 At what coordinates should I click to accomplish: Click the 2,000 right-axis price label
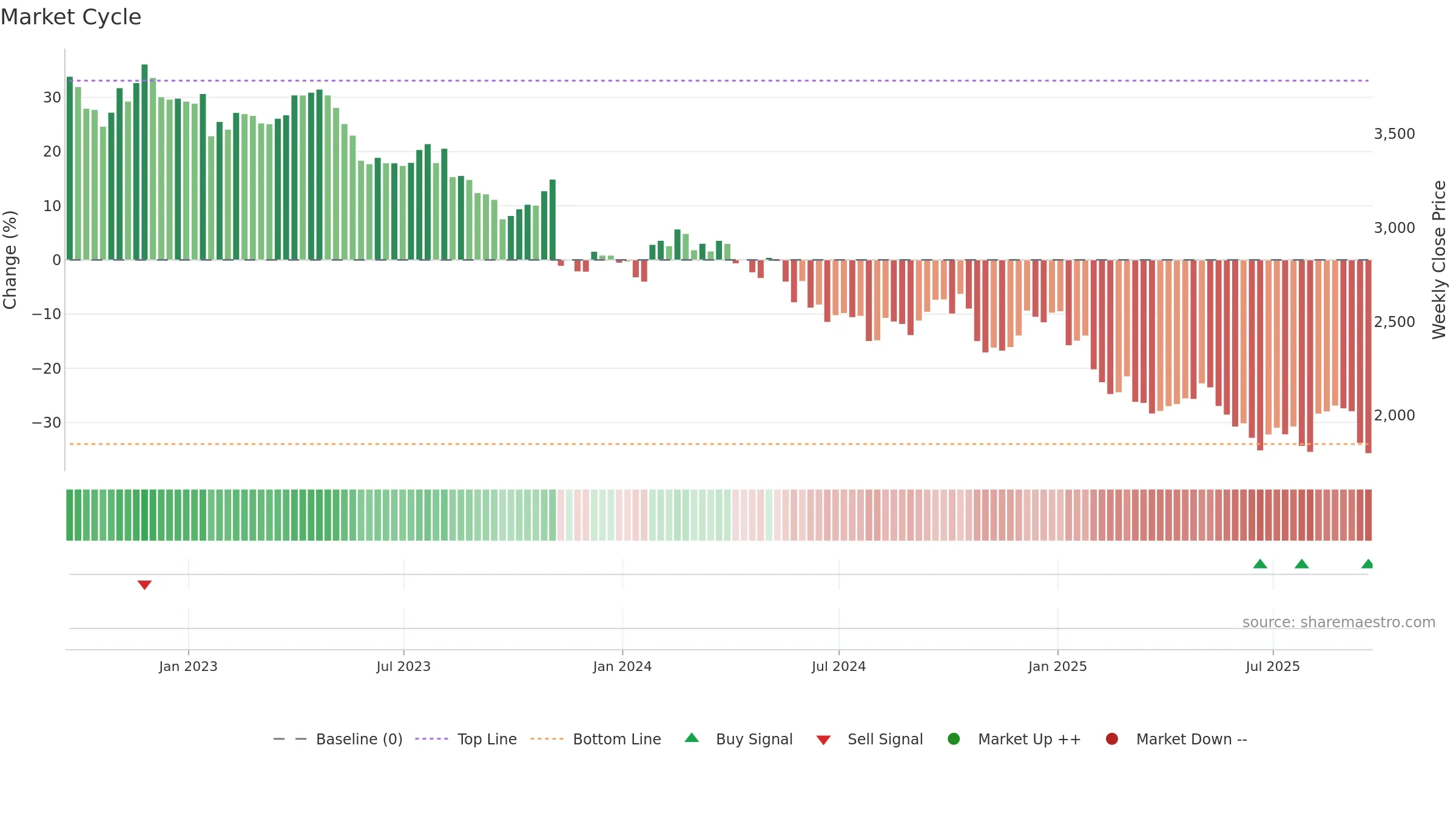tap(1394, 416)
